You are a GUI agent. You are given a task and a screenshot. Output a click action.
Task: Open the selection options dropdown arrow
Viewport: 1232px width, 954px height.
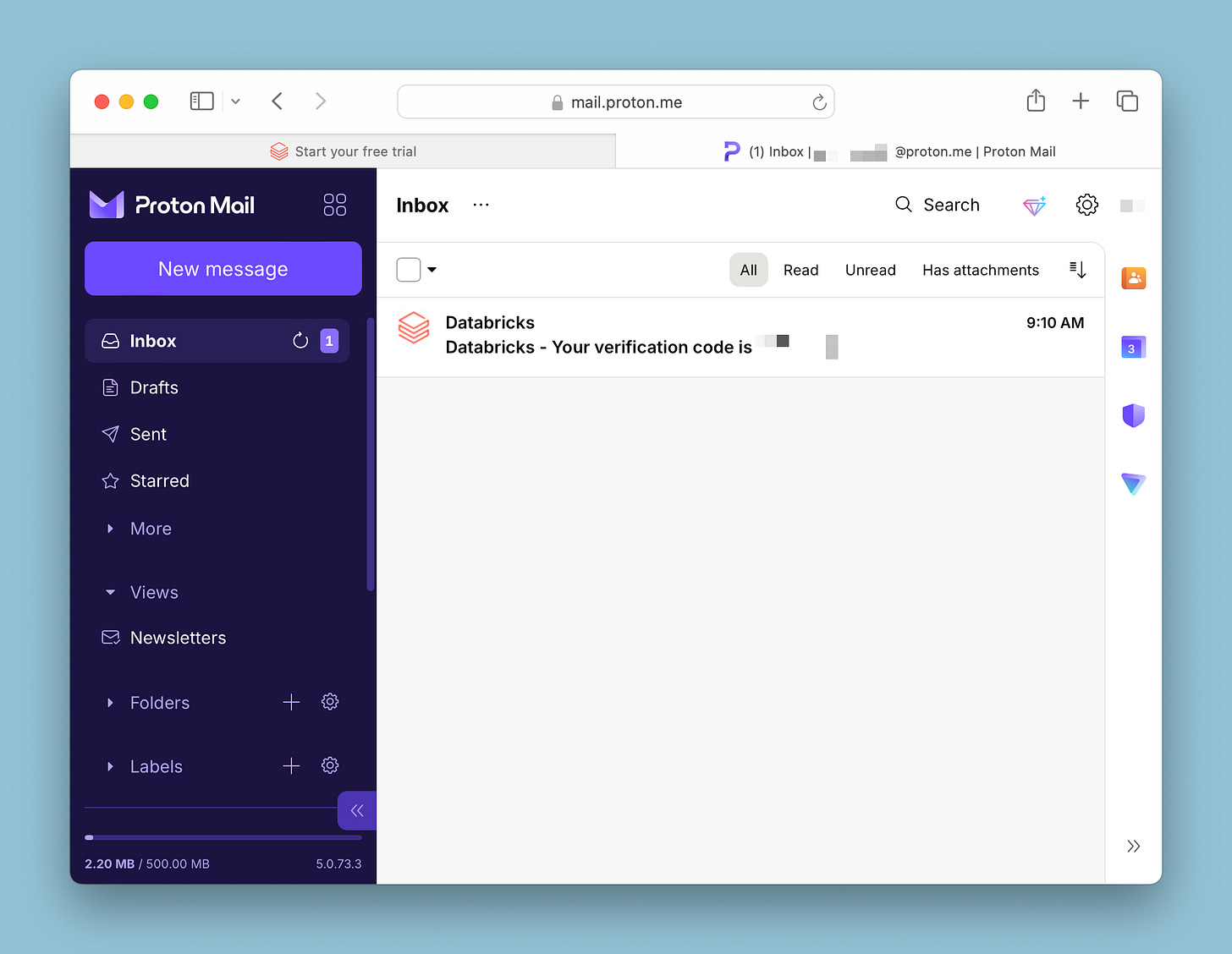[432, 270]
